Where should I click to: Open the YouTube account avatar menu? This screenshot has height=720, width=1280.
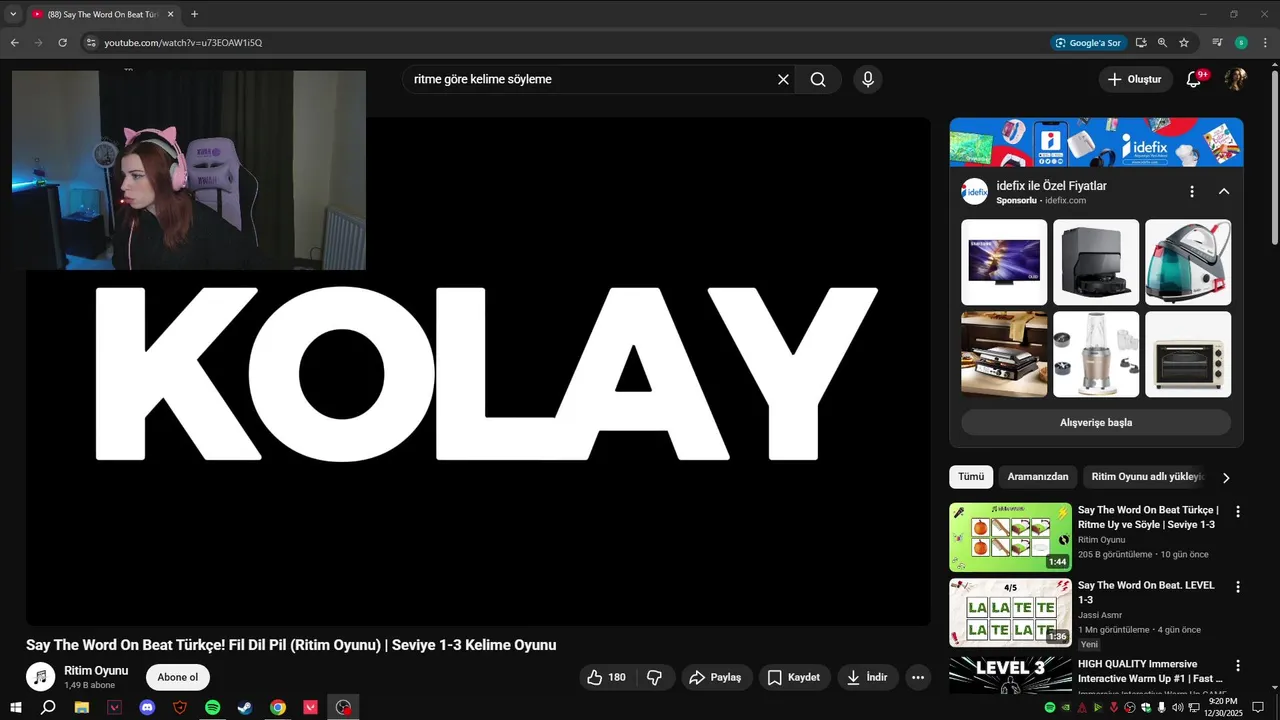pyautogui.click(x=1236, y=79)
